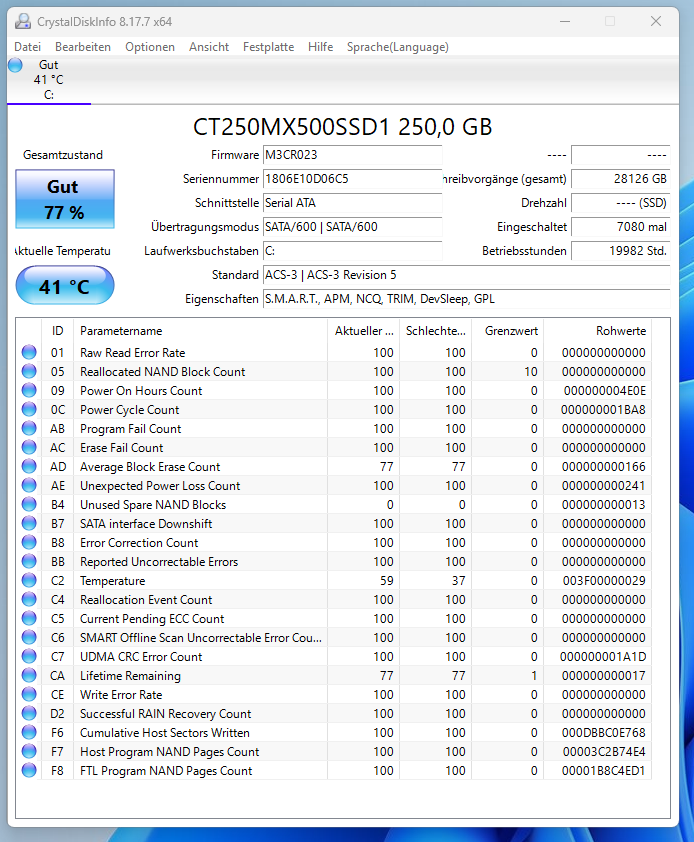This screenshot has width=694, height=842.
Task: Click raw value 000000004E0E
Action: [x=605, y=390]
